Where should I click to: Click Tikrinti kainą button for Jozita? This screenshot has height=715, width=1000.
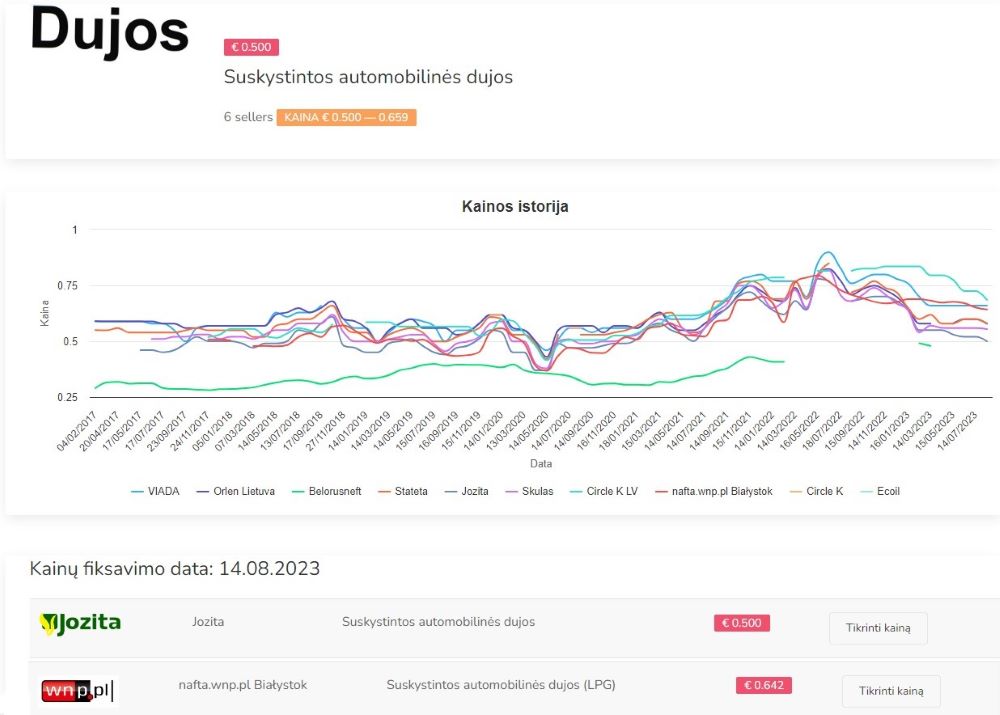(x=877, y=628)
